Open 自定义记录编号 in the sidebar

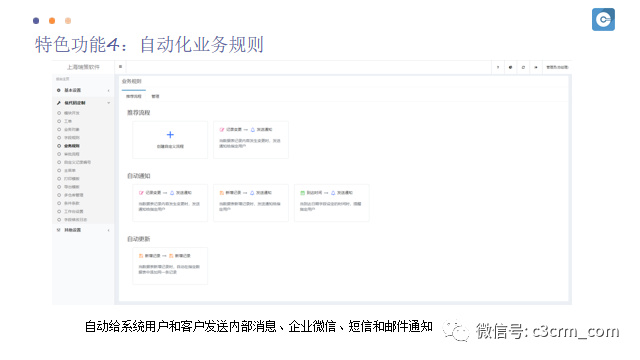pyautogui.click(x=78, y=162)
